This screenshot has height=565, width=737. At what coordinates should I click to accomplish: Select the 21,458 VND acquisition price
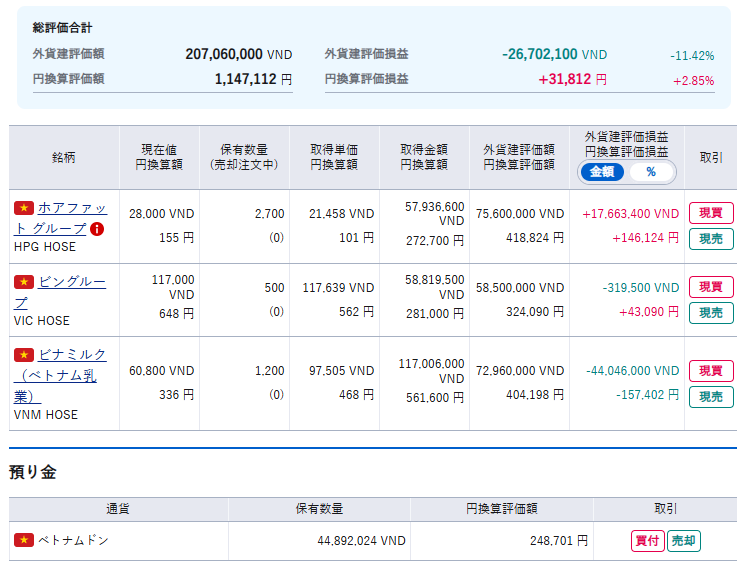(342, 214)
